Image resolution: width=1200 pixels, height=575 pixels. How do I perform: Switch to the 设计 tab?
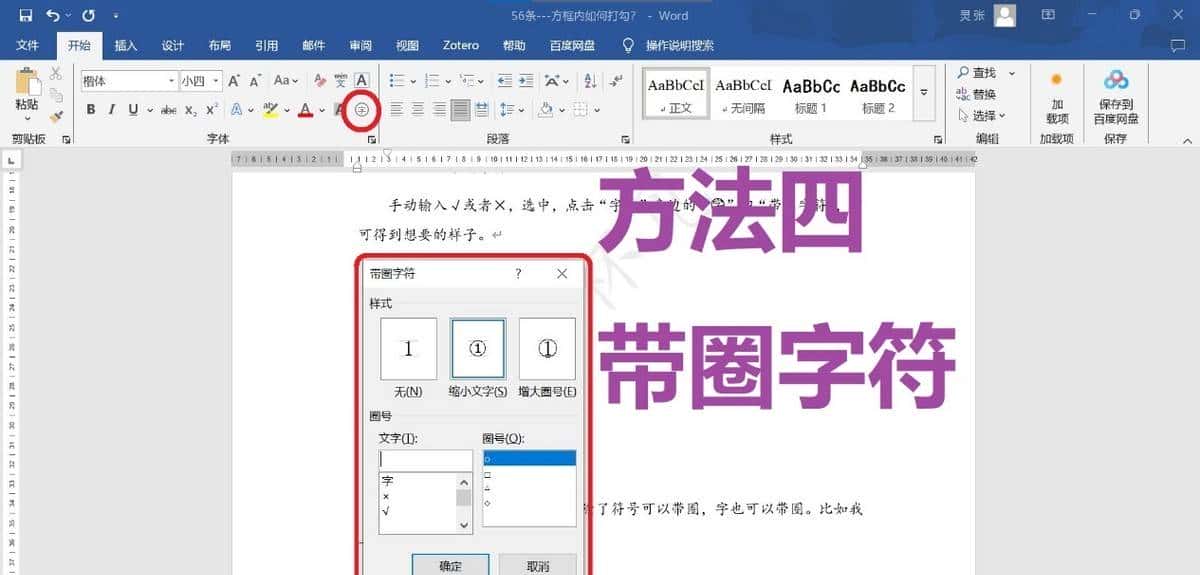[x=173, y=45]
